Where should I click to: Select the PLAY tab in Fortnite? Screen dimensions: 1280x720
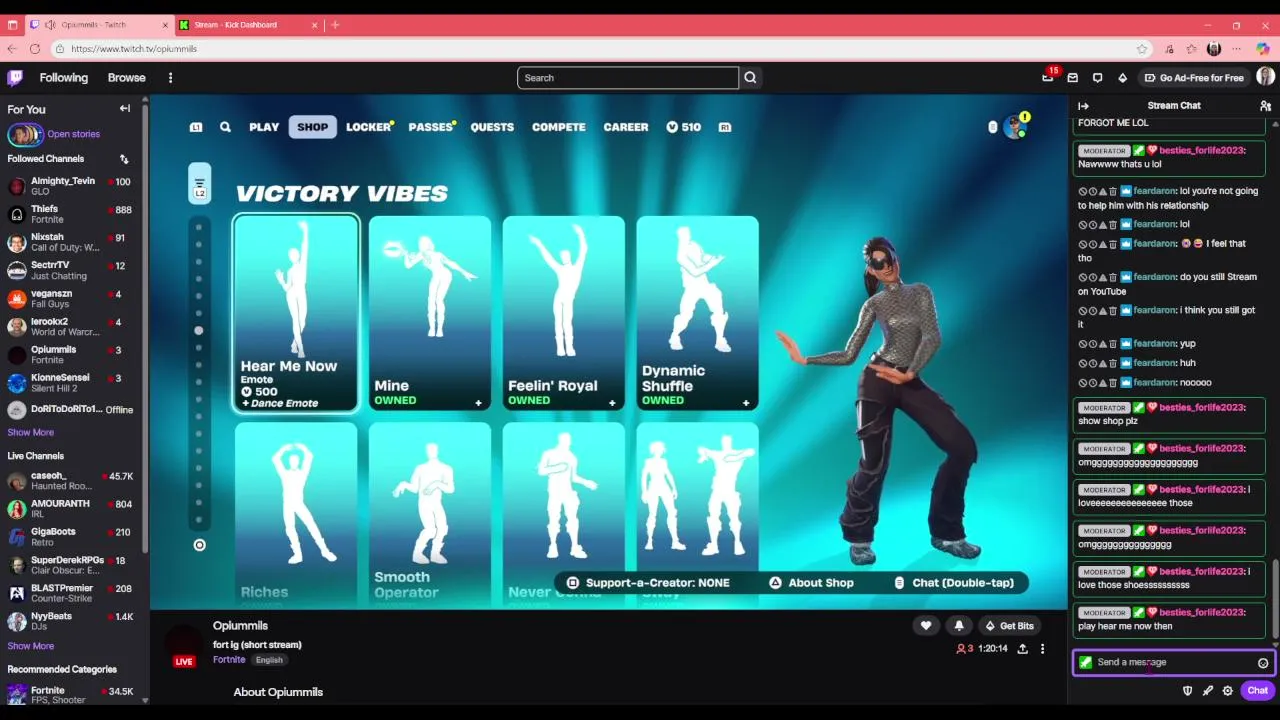(264, 127)
